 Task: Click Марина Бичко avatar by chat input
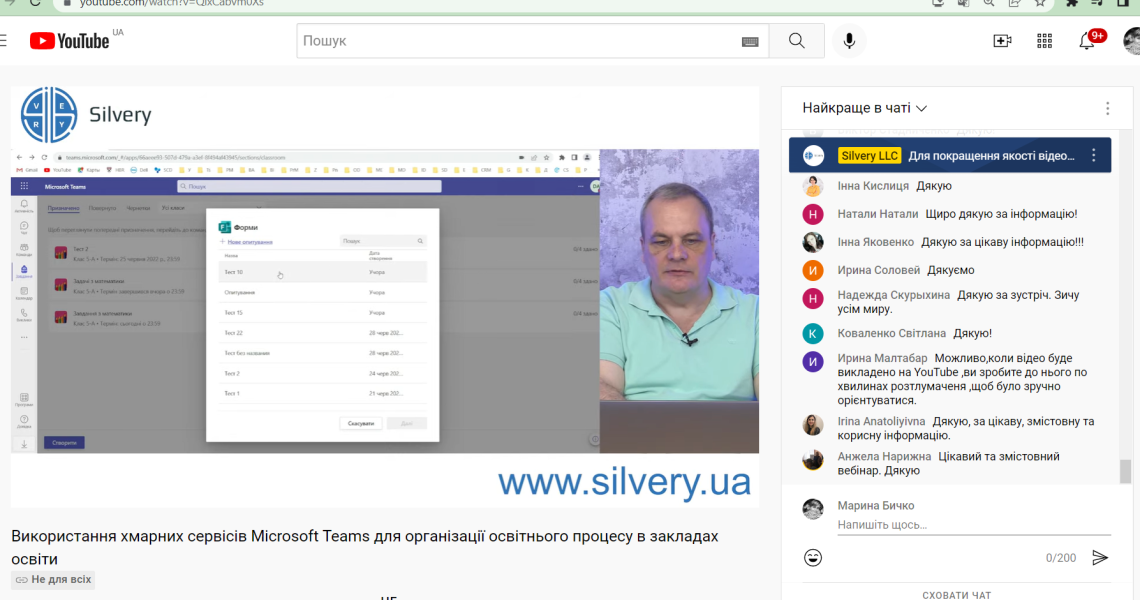(x=813, y=509)
